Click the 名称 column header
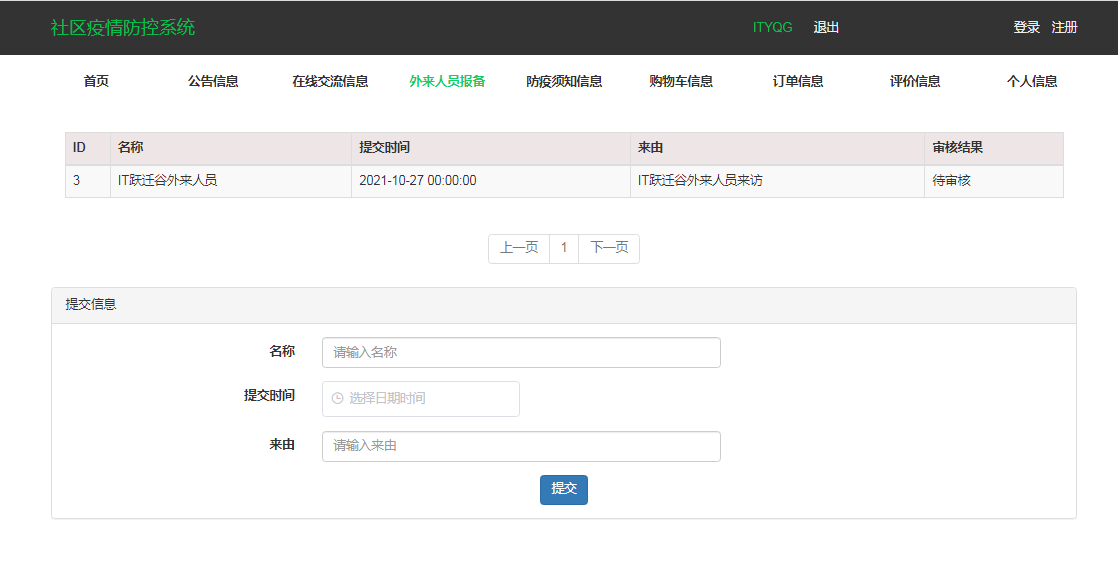 (231, 148)
